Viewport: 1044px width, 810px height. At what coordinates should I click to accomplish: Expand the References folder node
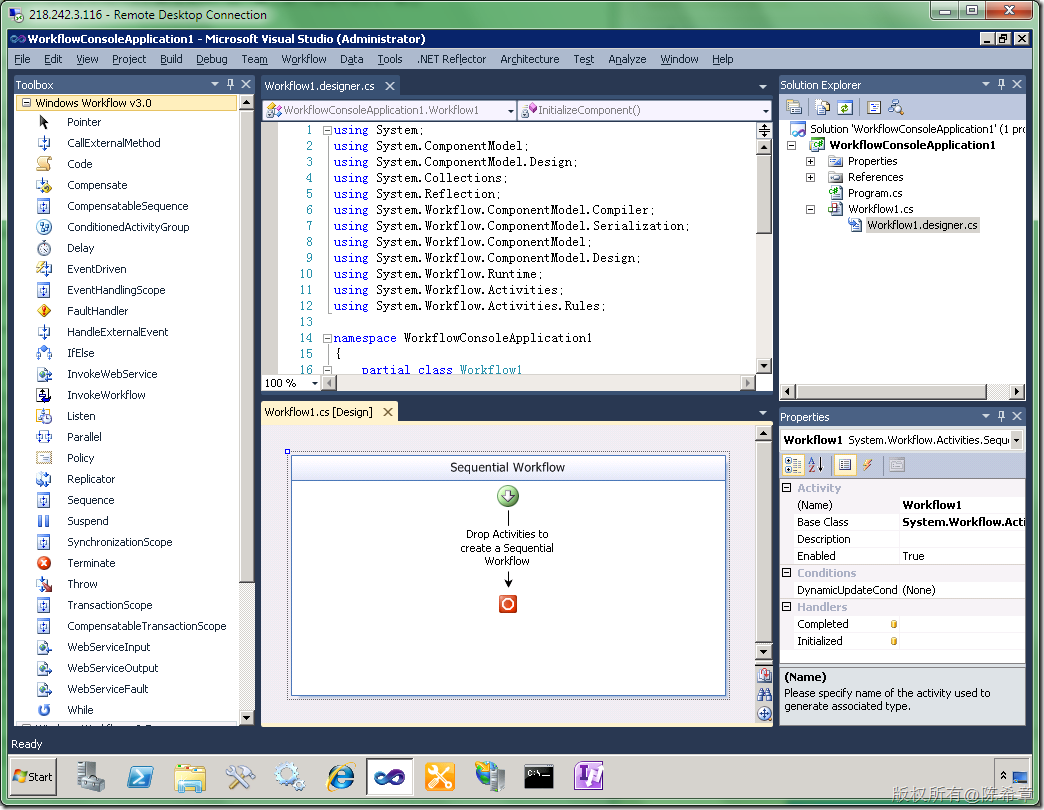[810, 177]
